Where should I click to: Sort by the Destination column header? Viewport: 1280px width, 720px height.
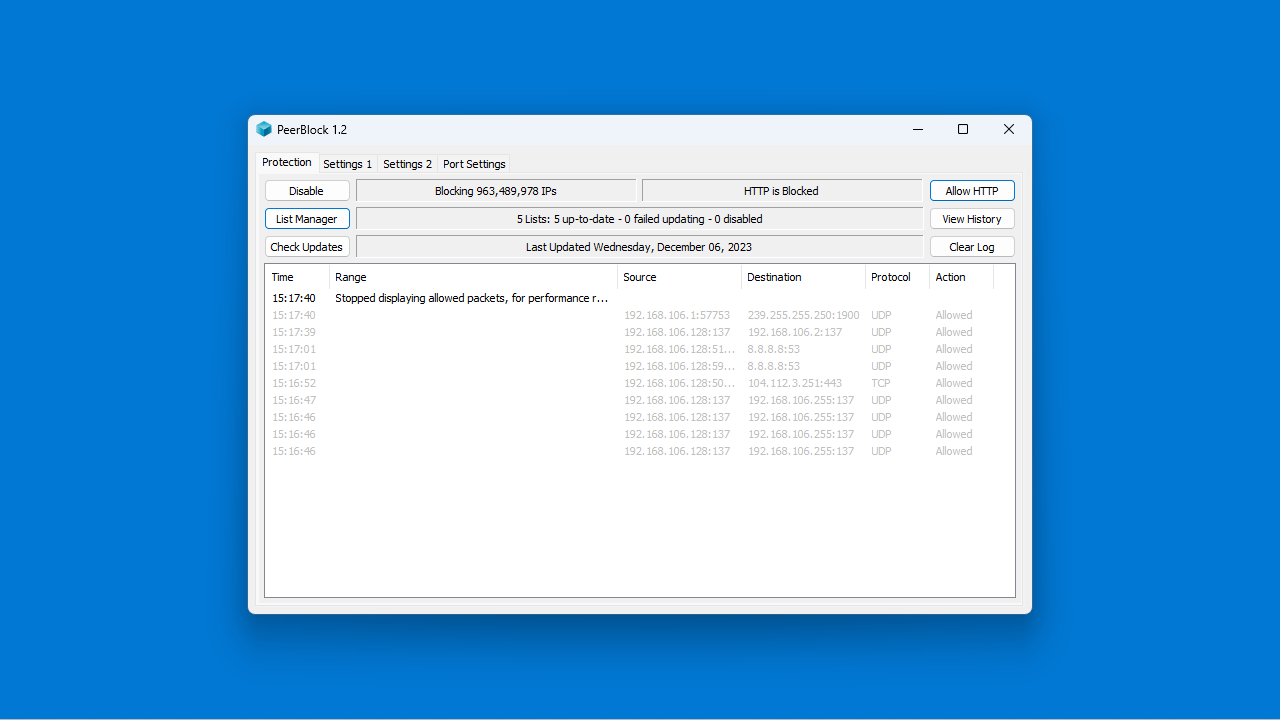(x=803, y=277)
